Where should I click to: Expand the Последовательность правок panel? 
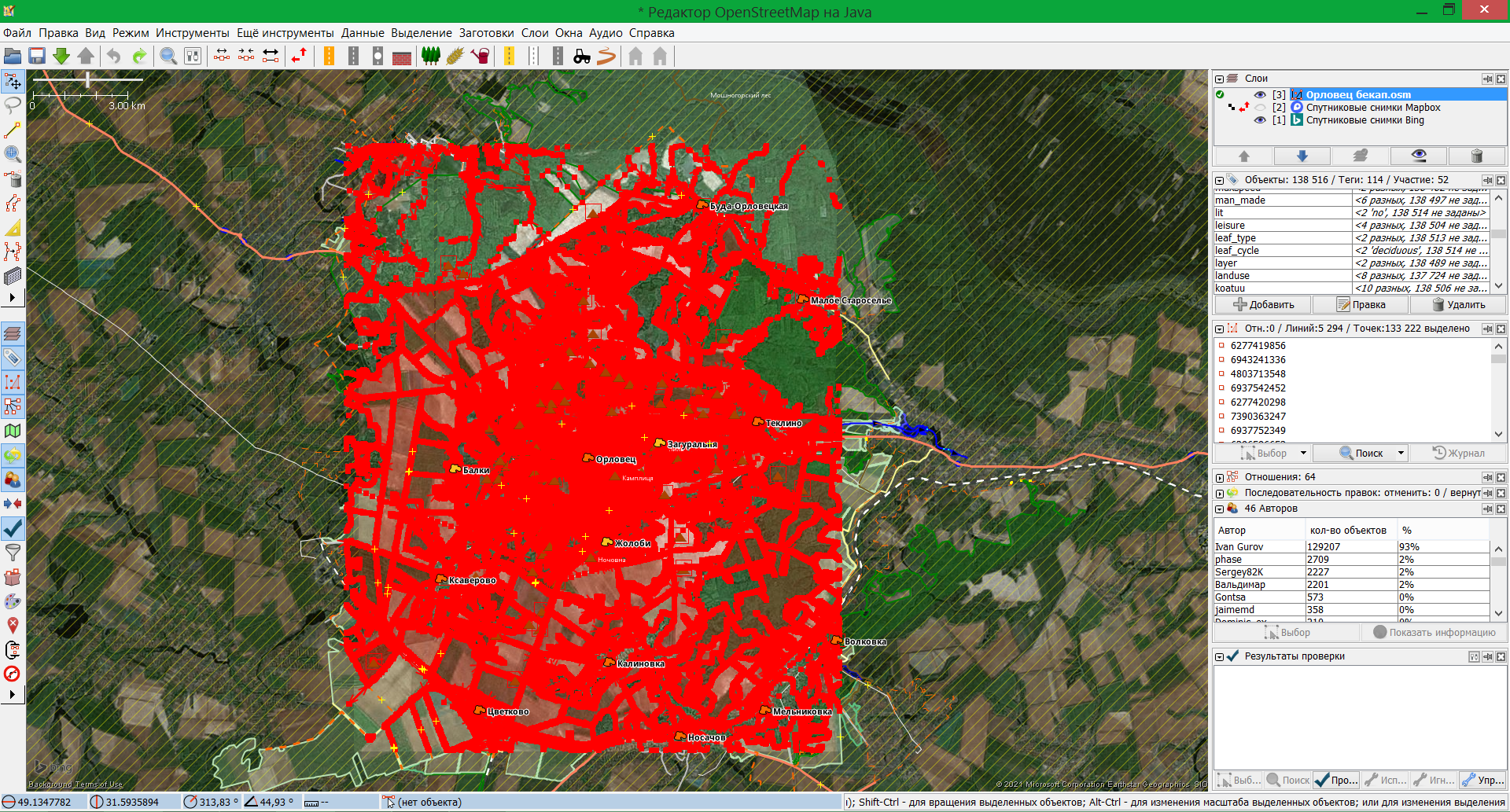coord(1219,494)
